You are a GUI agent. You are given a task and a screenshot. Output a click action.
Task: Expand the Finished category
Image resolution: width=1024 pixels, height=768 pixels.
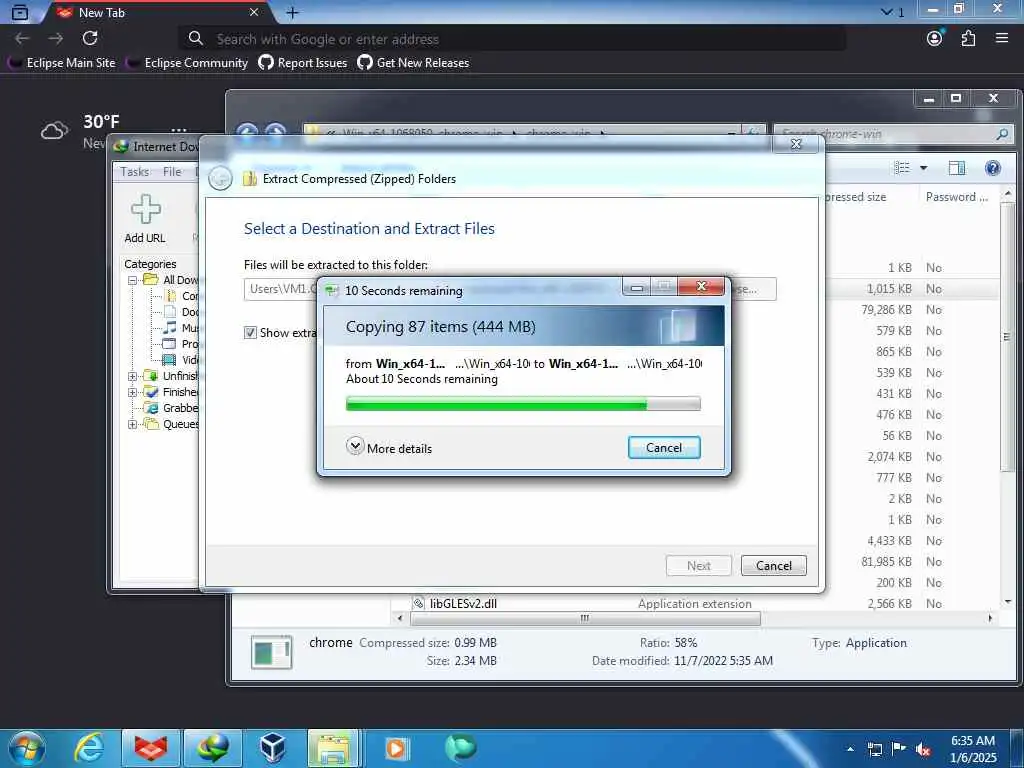pos(133,392)
